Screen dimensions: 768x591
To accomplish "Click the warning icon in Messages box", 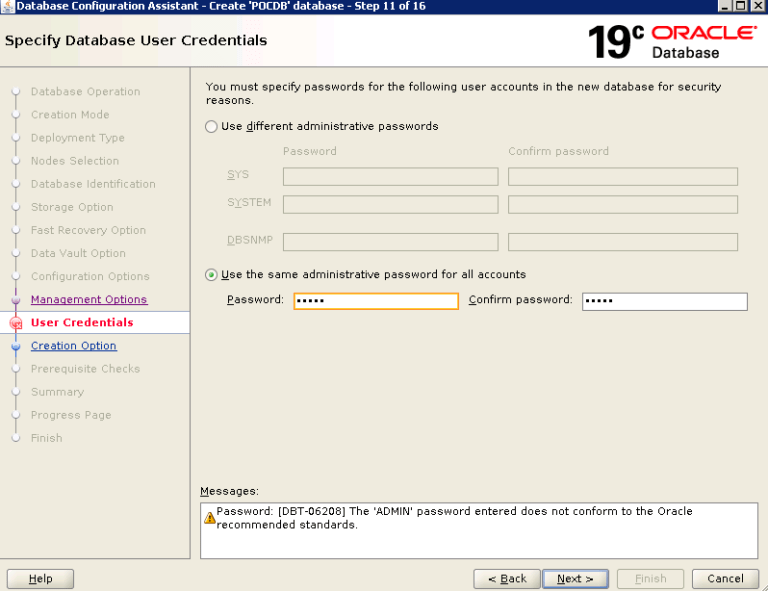I will tap(210, 518).
